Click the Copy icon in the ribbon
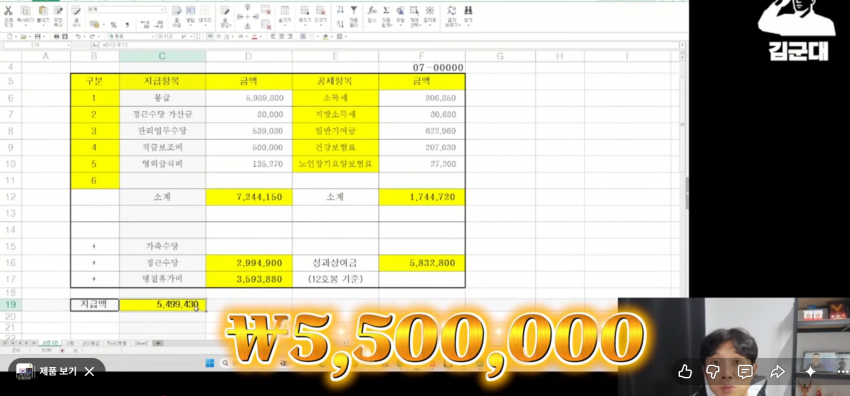 [x=25, y=11]
